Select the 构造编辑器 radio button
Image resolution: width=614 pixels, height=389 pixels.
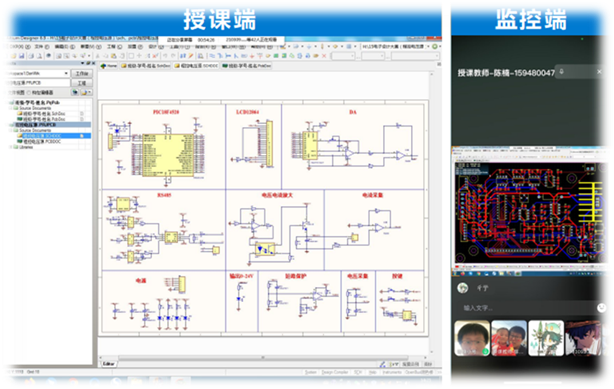29,92
